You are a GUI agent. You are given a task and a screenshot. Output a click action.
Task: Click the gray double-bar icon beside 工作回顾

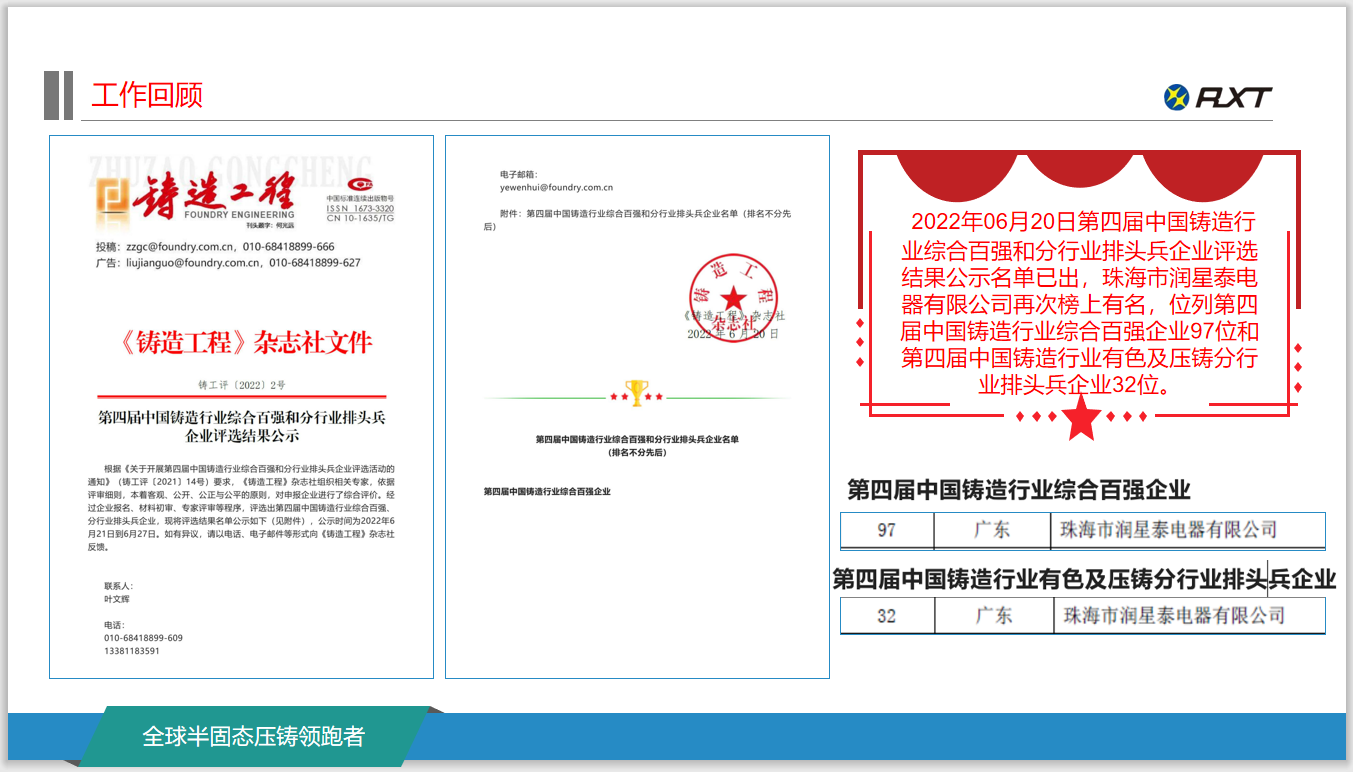click(x=58, y=95)
